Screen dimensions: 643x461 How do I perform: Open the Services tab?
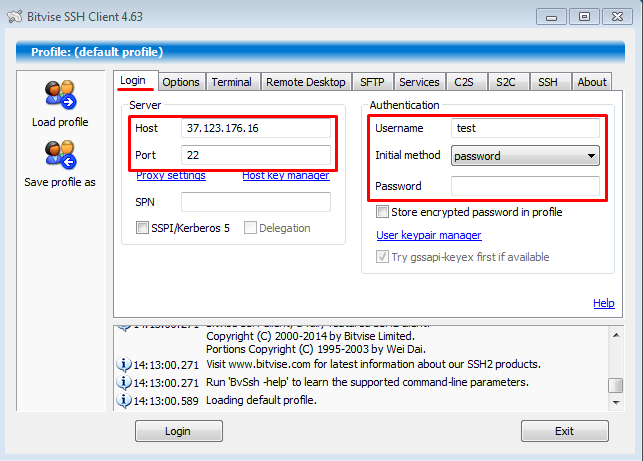[x=419, y=82]
